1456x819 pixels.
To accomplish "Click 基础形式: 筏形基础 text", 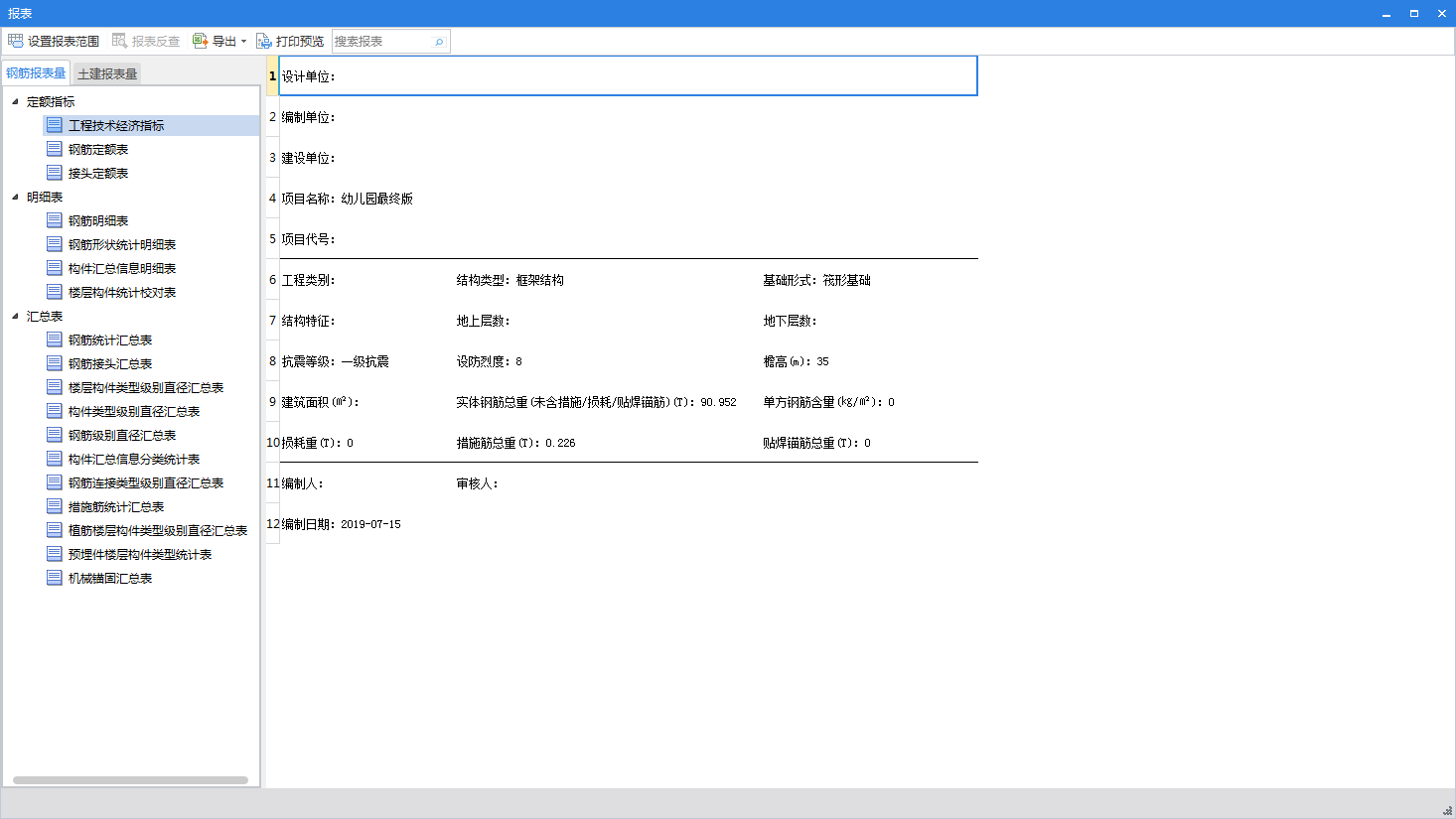I will pyautogui.click(x=816, y=280).
